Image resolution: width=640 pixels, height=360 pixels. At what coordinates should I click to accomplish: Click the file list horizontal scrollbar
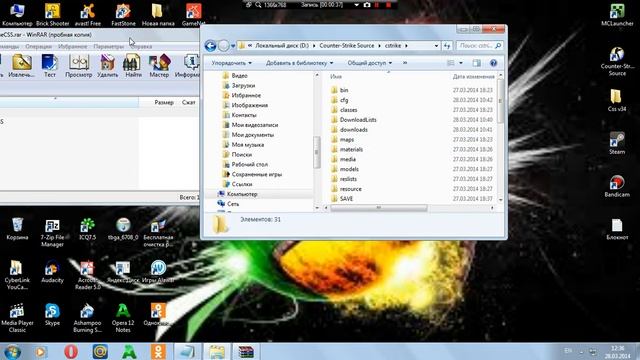tap(378, 208)
